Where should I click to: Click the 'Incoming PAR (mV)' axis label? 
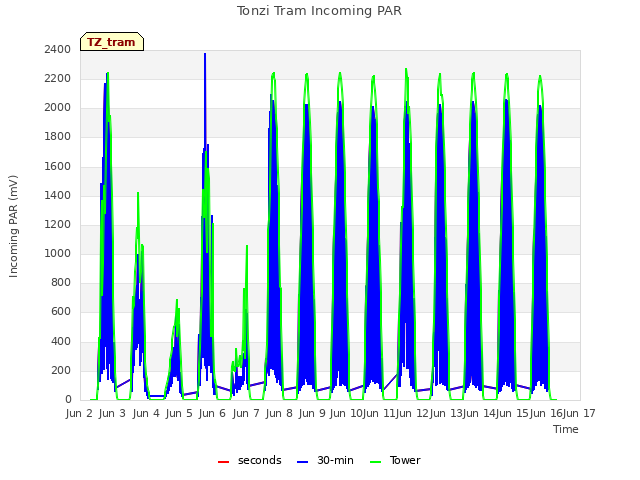coord(13,227)
